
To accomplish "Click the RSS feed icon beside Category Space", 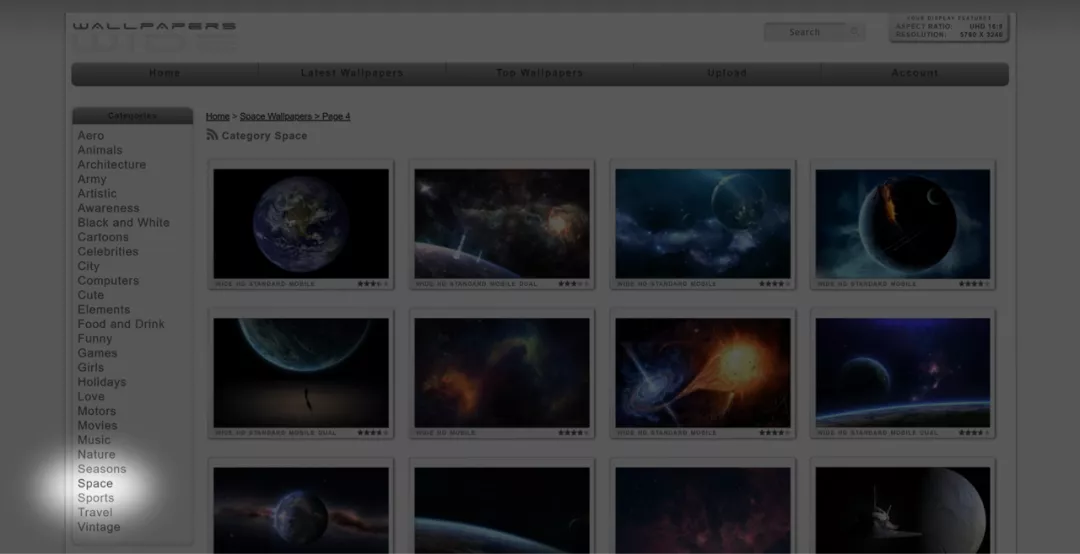I will 212,135.
